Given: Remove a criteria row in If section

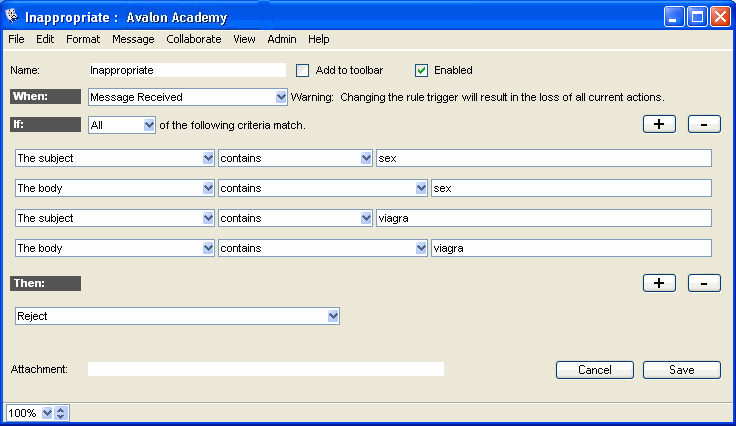Looking at the screenshot, I should [704, 124].
